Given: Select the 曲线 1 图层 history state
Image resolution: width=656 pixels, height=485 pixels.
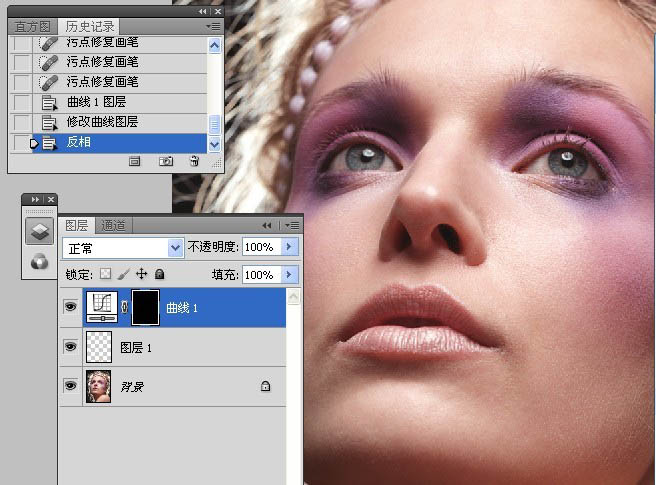Looking at the screenshot, I should [120, 102].
